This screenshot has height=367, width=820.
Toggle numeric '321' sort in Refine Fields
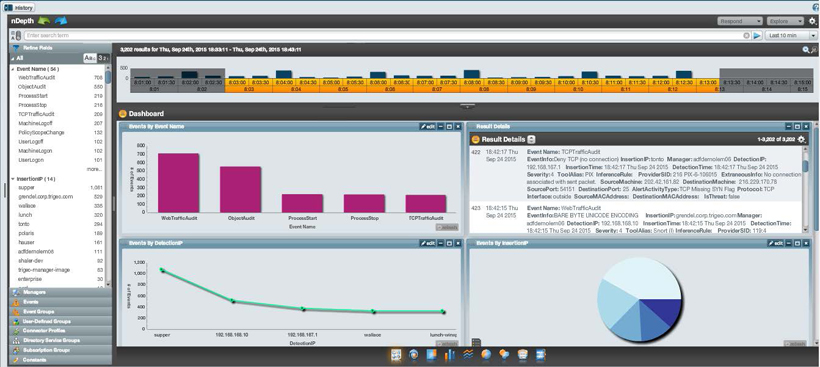pyautogui.click(x=104, y=59)
